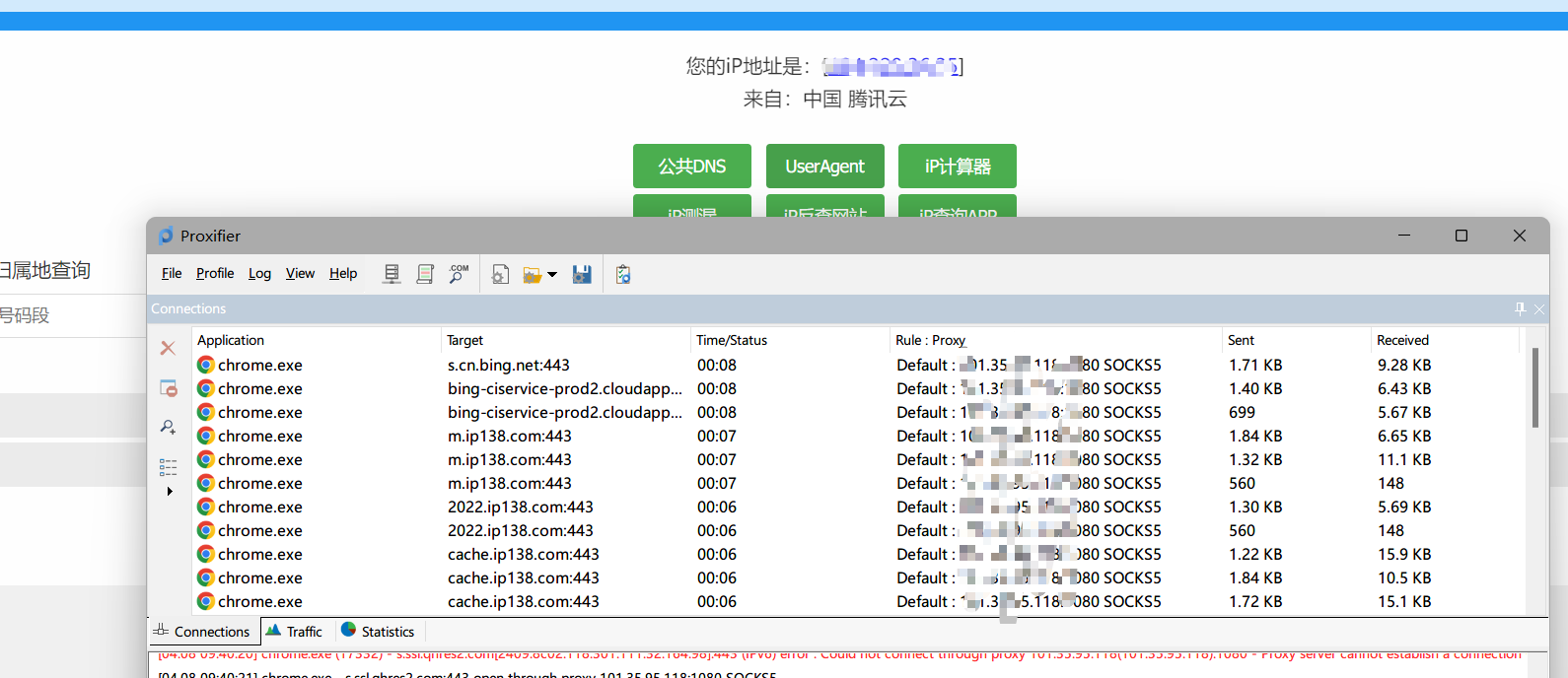The height and width of the screenshot is (678, 1568).
Task: Click the iP计算器 green button on webpage
Action: tap(958, 166)
